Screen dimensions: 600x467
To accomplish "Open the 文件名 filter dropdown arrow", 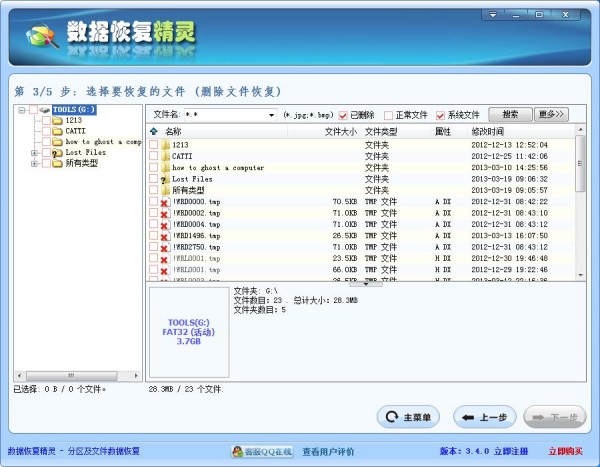I will 271,115.
